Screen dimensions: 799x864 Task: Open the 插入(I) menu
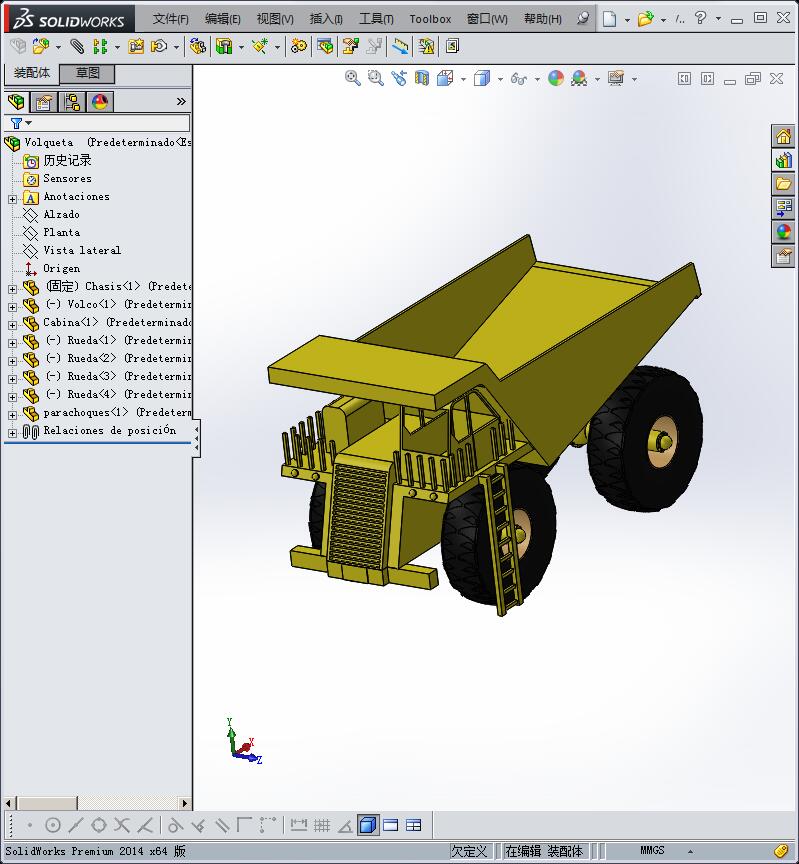pyautogui.click(x=326, y=19)
